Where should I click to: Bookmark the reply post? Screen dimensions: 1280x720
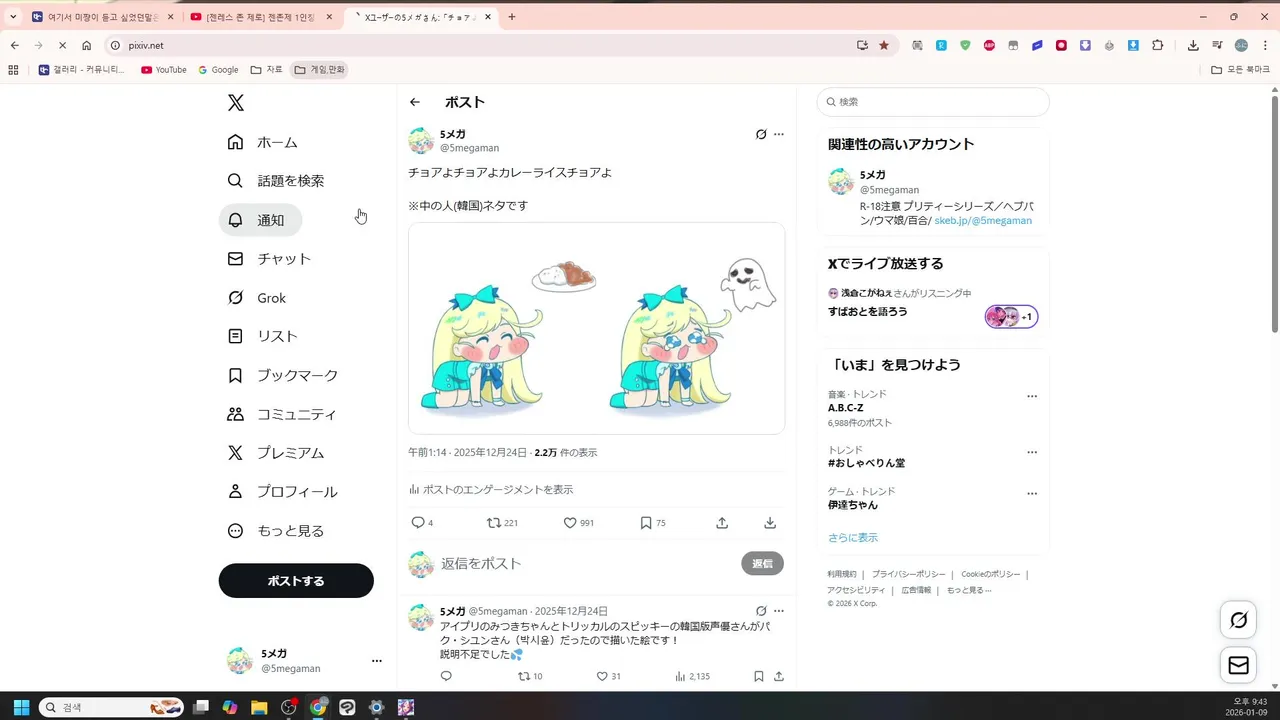pos(759,677)
